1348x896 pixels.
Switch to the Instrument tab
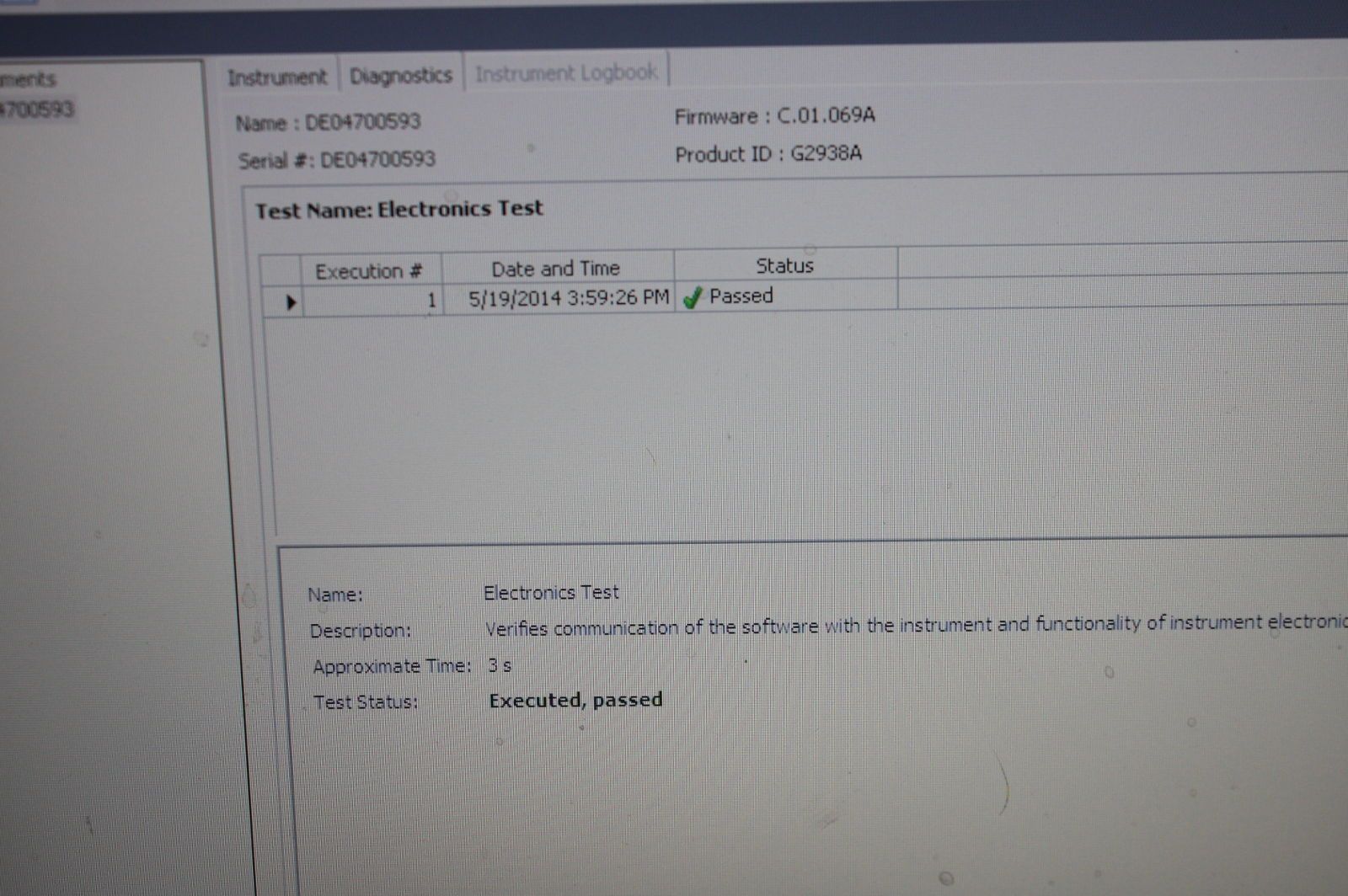(x=277, y=77)
